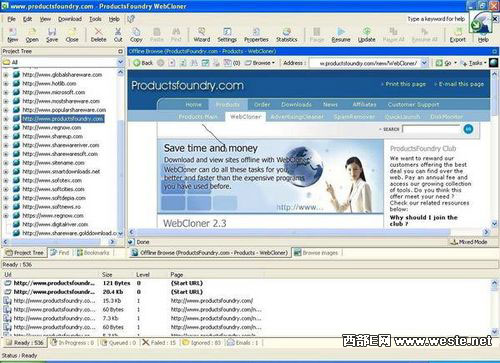Click the Open toolbar icon
The image size is (500, 363).
click(x=32, y=35)
